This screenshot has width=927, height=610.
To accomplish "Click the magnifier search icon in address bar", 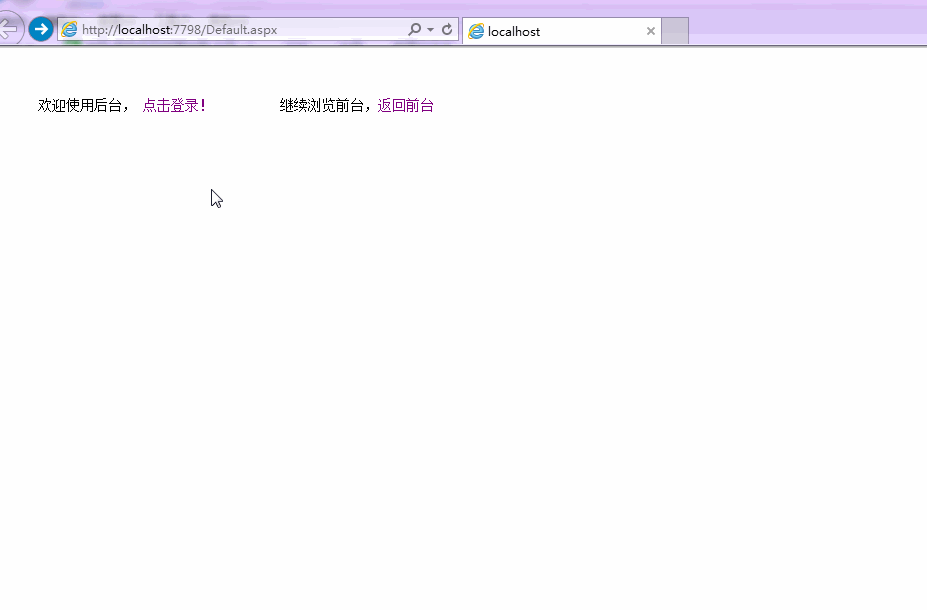I will point(414,30).
